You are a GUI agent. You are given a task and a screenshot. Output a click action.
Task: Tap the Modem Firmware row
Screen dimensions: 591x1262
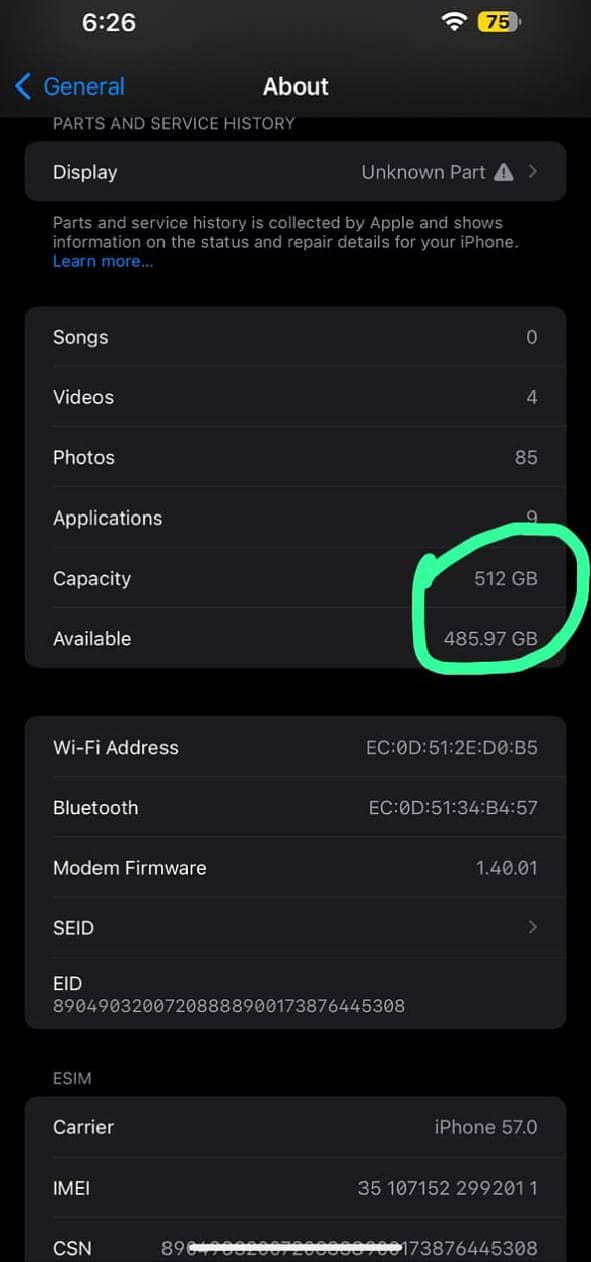coord(295,868)
